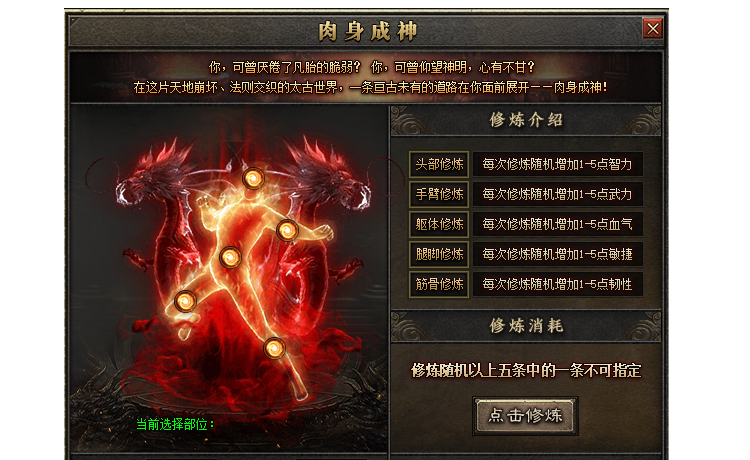Select the glowing head orb node
The height and width of the screenshot is (460, 750).
[x=253, y=179]
